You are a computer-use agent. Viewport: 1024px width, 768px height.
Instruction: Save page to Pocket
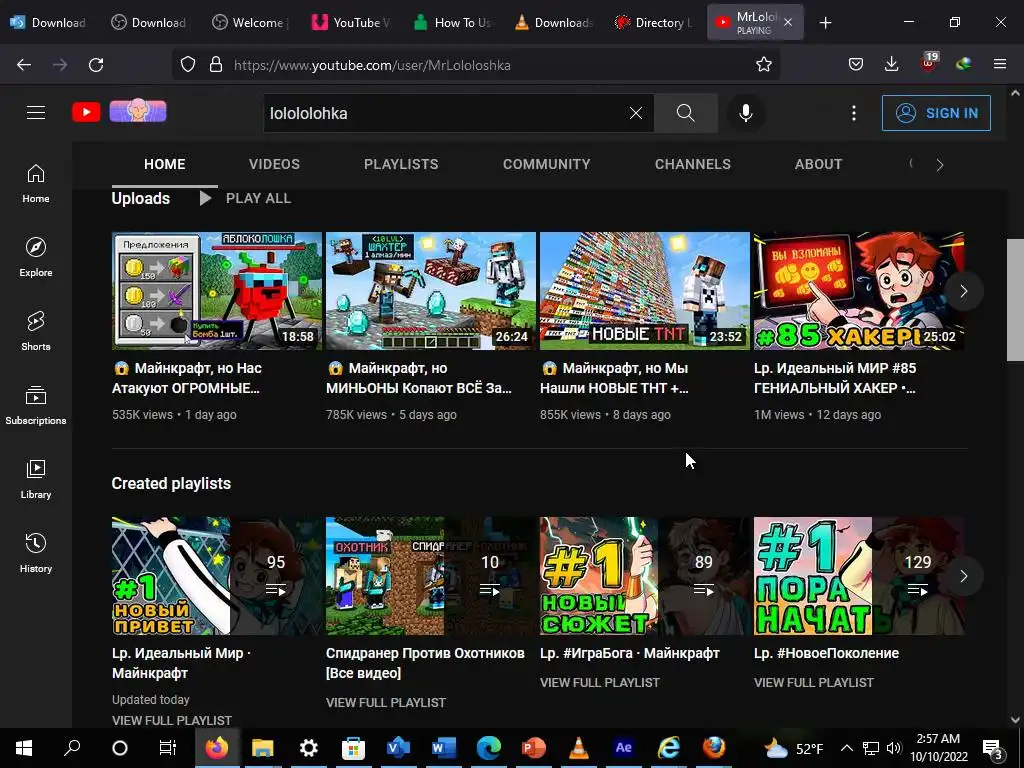856,64
